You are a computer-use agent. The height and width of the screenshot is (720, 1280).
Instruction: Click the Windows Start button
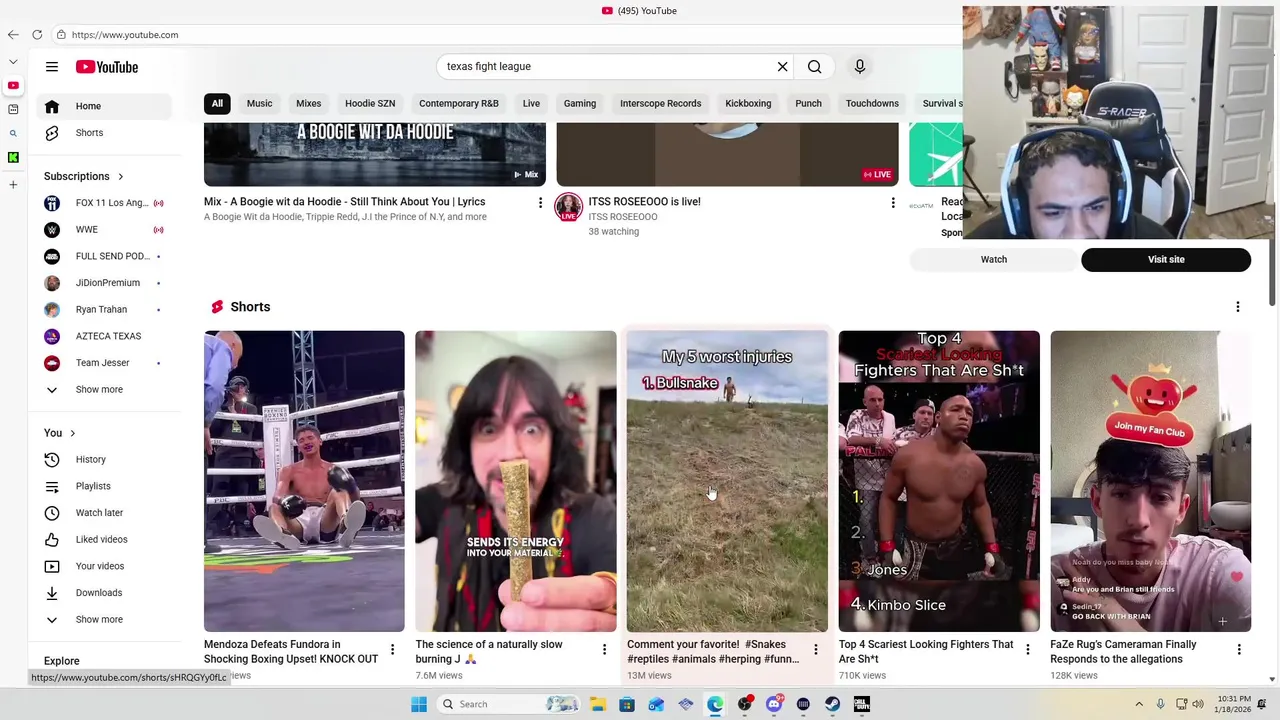419,704
